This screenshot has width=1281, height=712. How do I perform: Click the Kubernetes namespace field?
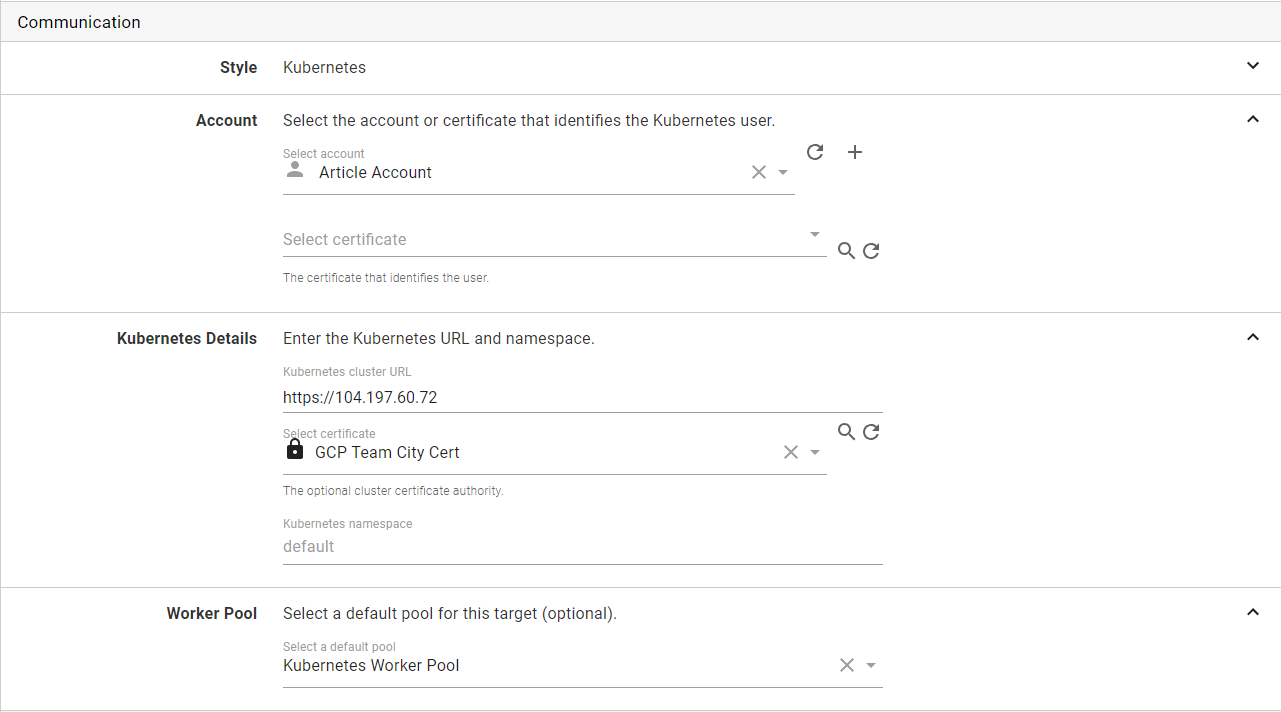[582, 546]
